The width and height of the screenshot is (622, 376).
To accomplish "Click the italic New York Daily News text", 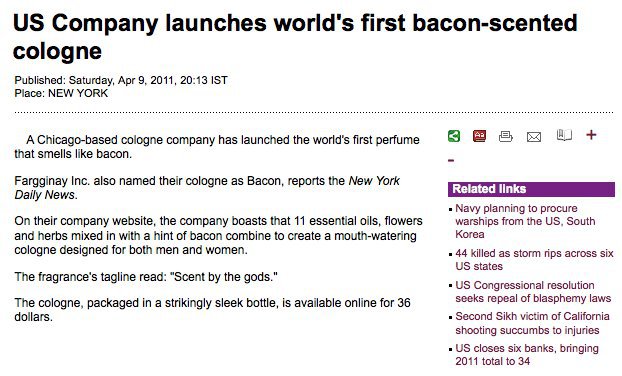I will click(x=207, y=188).
